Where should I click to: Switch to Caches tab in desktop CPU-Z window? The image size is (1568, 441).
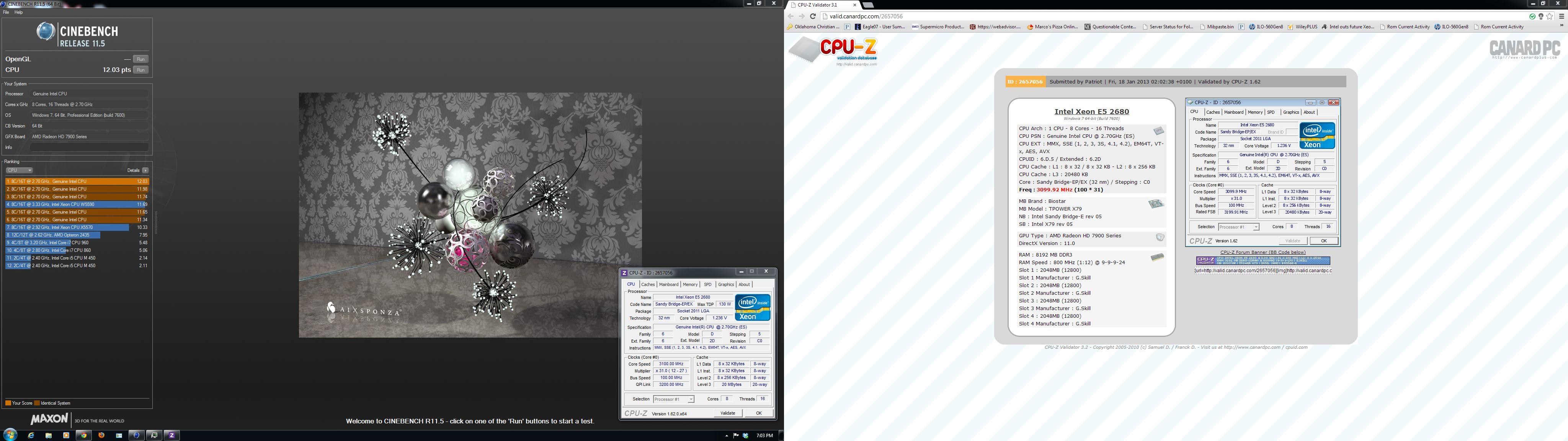(648, 284)
